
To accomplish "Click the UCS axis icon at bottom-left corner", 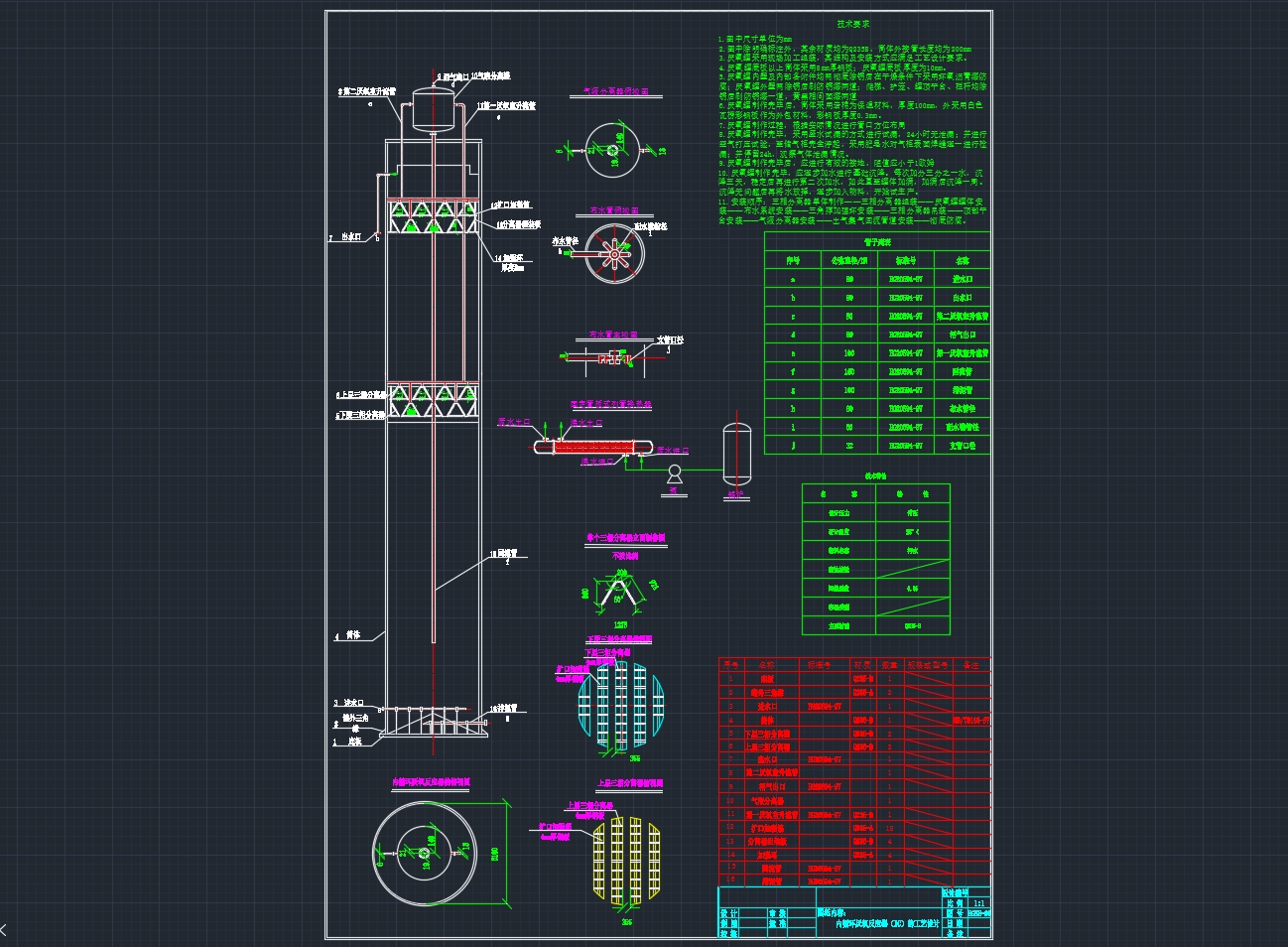I will coord(3,930).
